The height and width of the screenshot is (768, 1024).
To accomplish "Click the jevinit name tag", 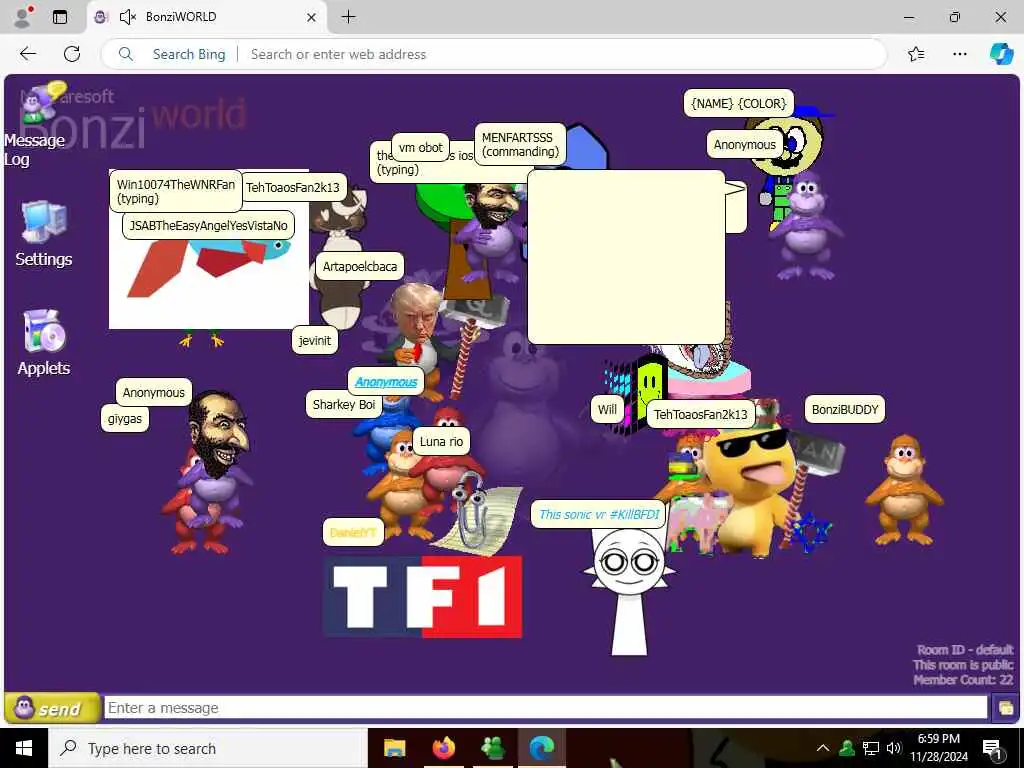I will (x=315, y=340).
